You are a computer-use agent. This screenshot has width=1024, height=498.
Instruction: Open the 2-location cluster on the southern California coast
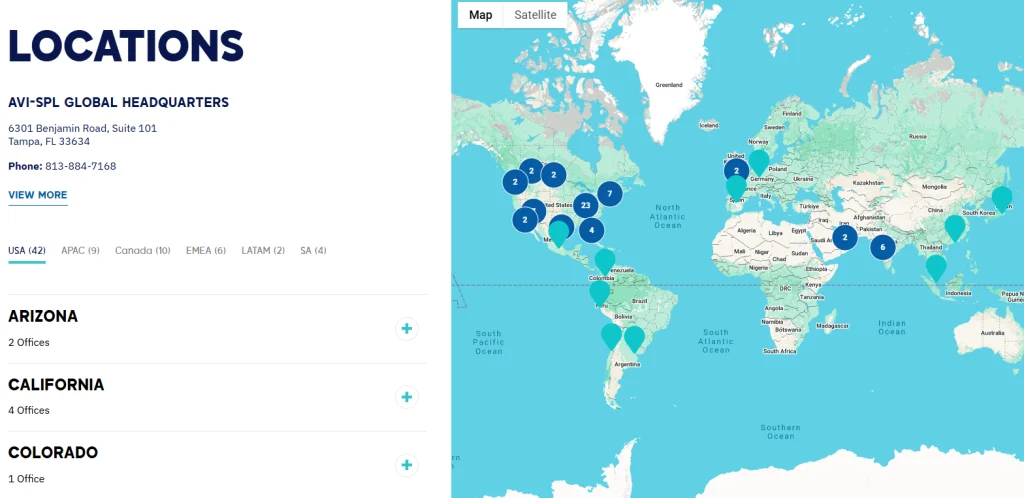[525, 220]
